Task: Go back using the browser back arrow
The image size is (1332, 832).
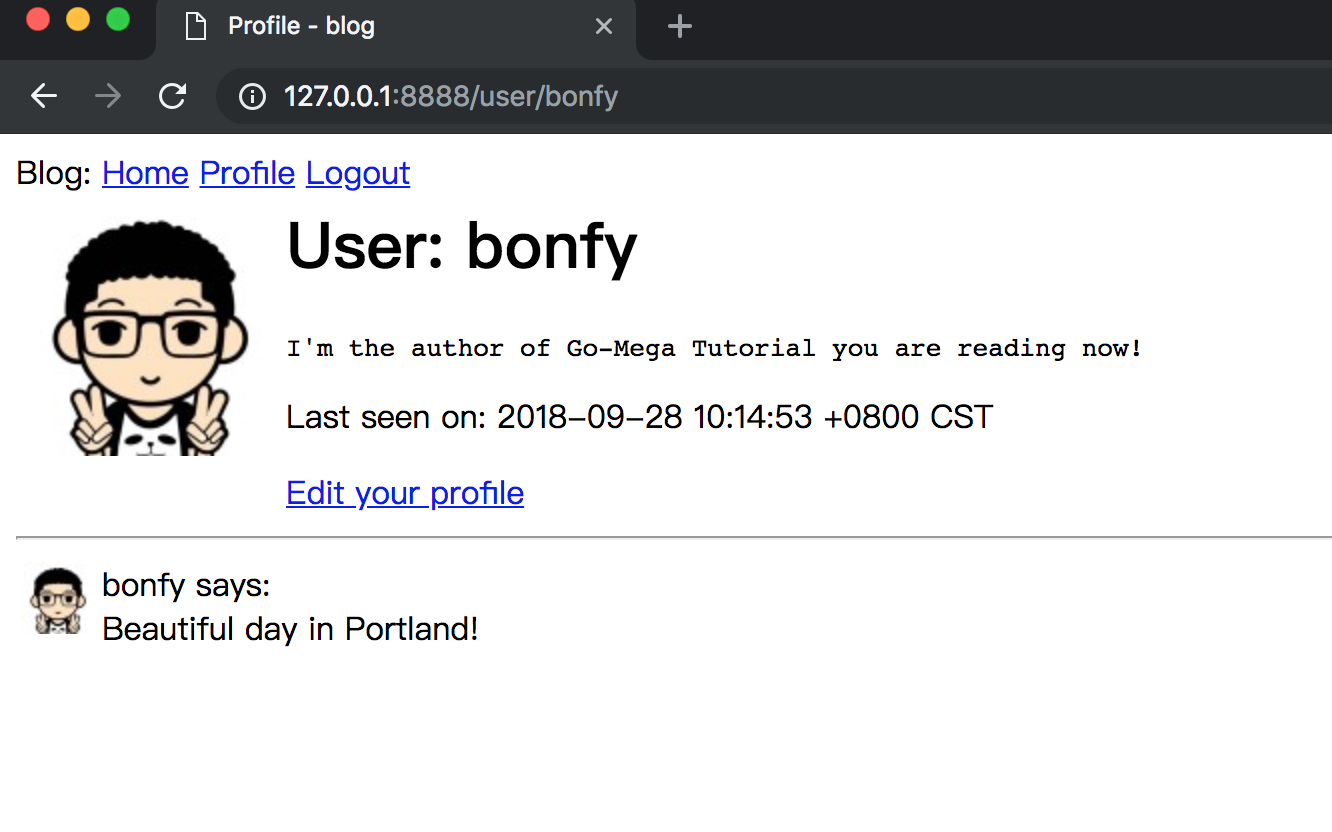Action: coord(44,96)
